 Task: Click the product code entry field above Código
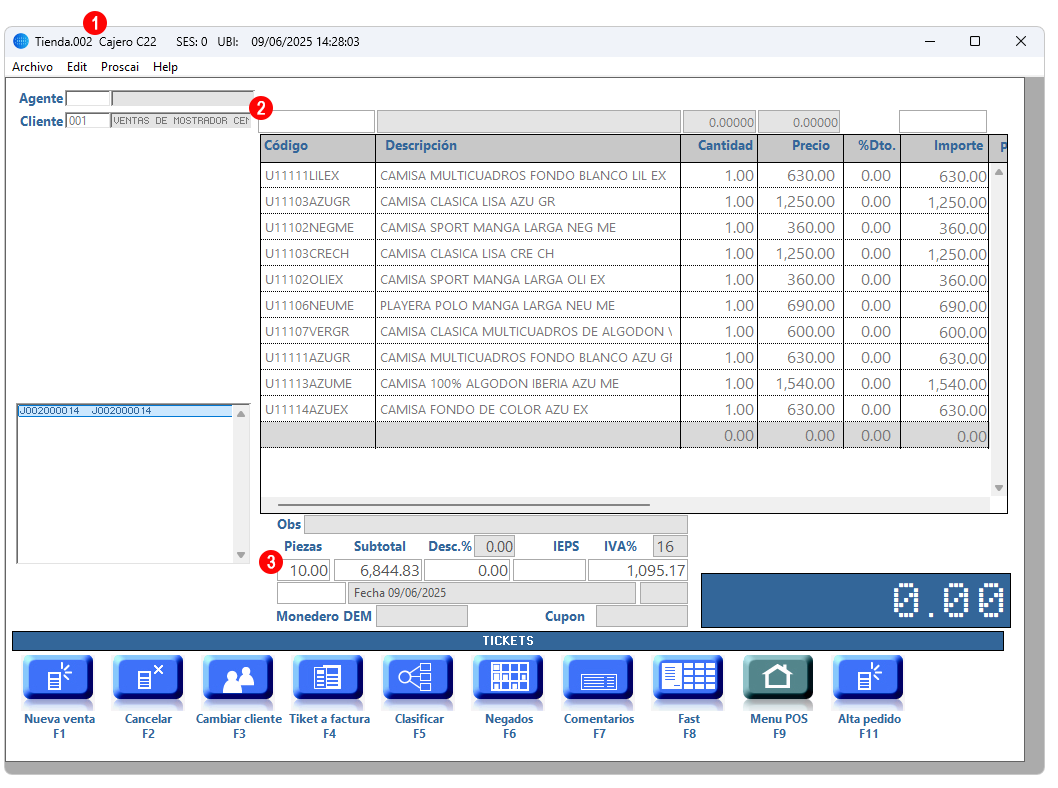pyautogui.click(x=316, y=121)
